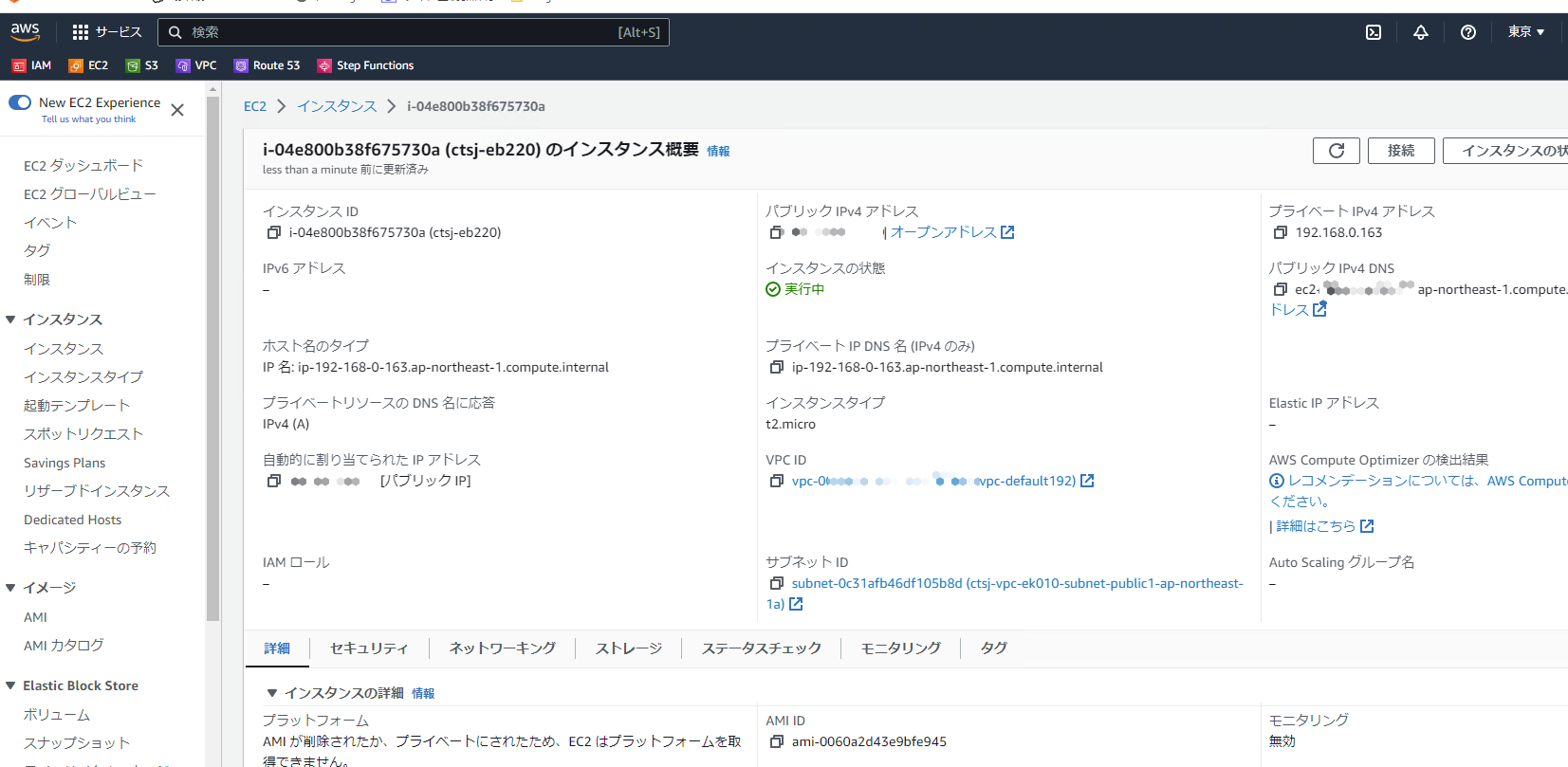Open スポットリクエスト in sidebar
1568x767 pixels.
pos(83,434)
